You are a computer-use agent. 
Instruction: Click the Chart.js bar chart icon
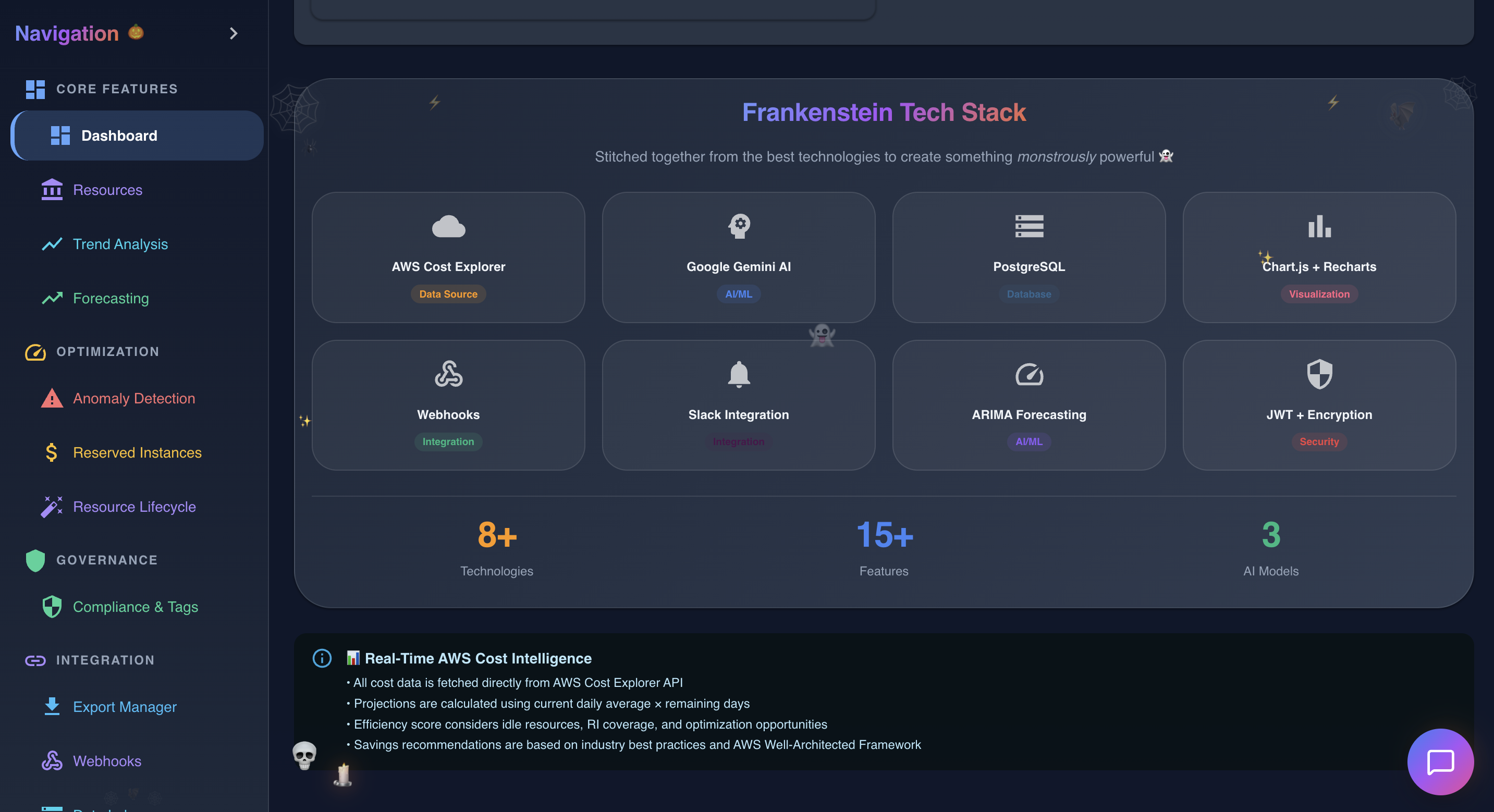1319,226
